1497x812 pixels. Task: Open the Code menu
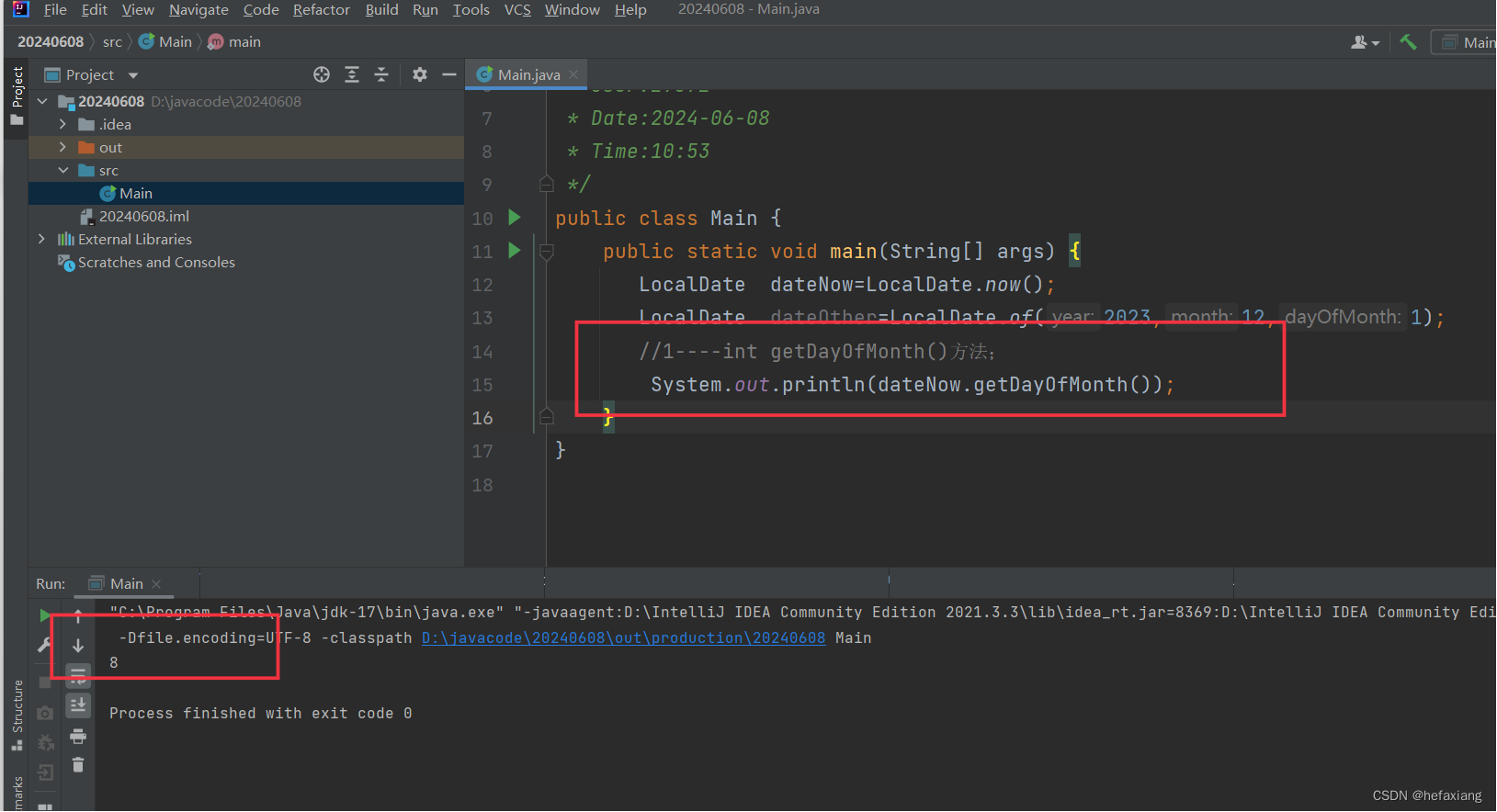[261, 10]
